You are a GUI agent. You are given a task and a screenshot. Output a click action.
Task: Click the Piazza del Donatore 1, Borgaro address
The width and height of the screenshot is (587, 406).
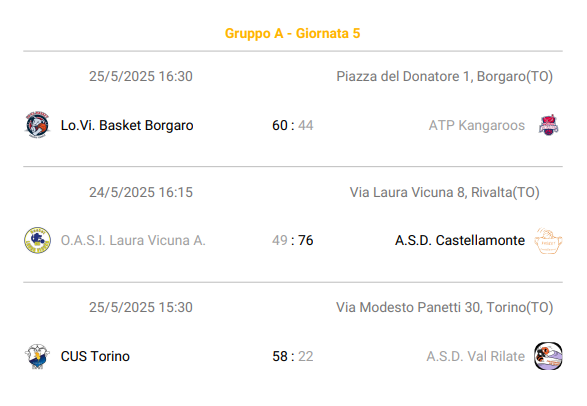444,76
